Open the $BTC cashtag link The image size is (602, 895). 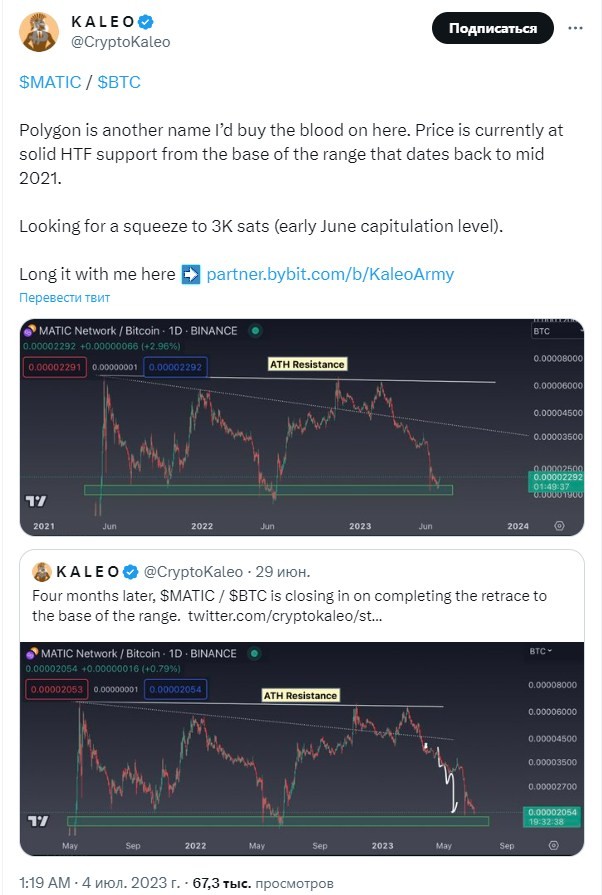coord(119,82)
